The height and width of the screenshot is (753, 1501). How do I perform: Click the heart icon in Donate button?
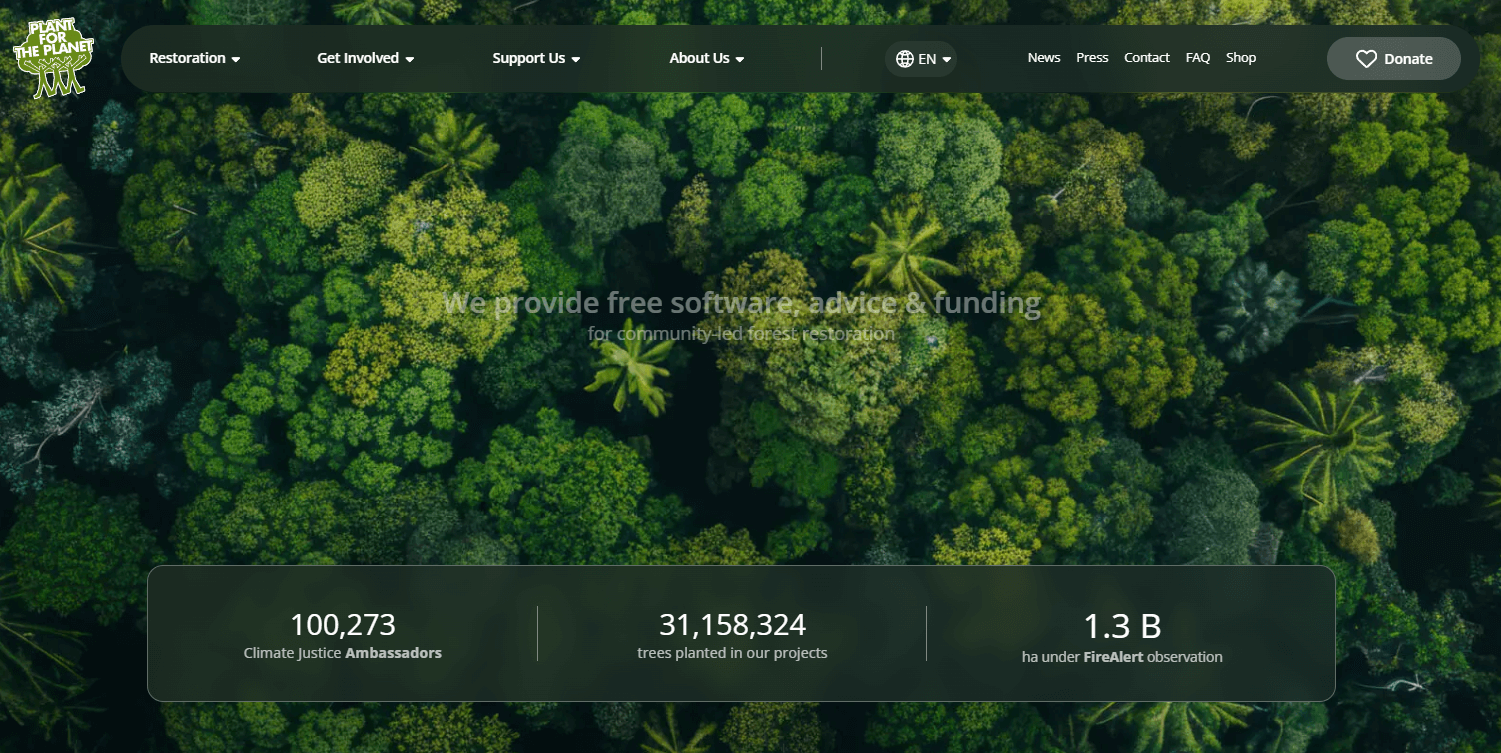pyautogui.click(x=1366, y=59)
